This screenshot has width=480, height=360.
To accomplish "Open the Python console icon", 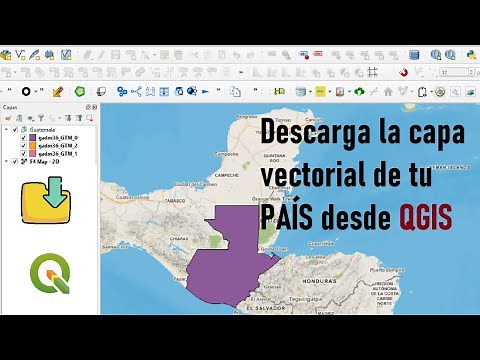I will point(472,55).
